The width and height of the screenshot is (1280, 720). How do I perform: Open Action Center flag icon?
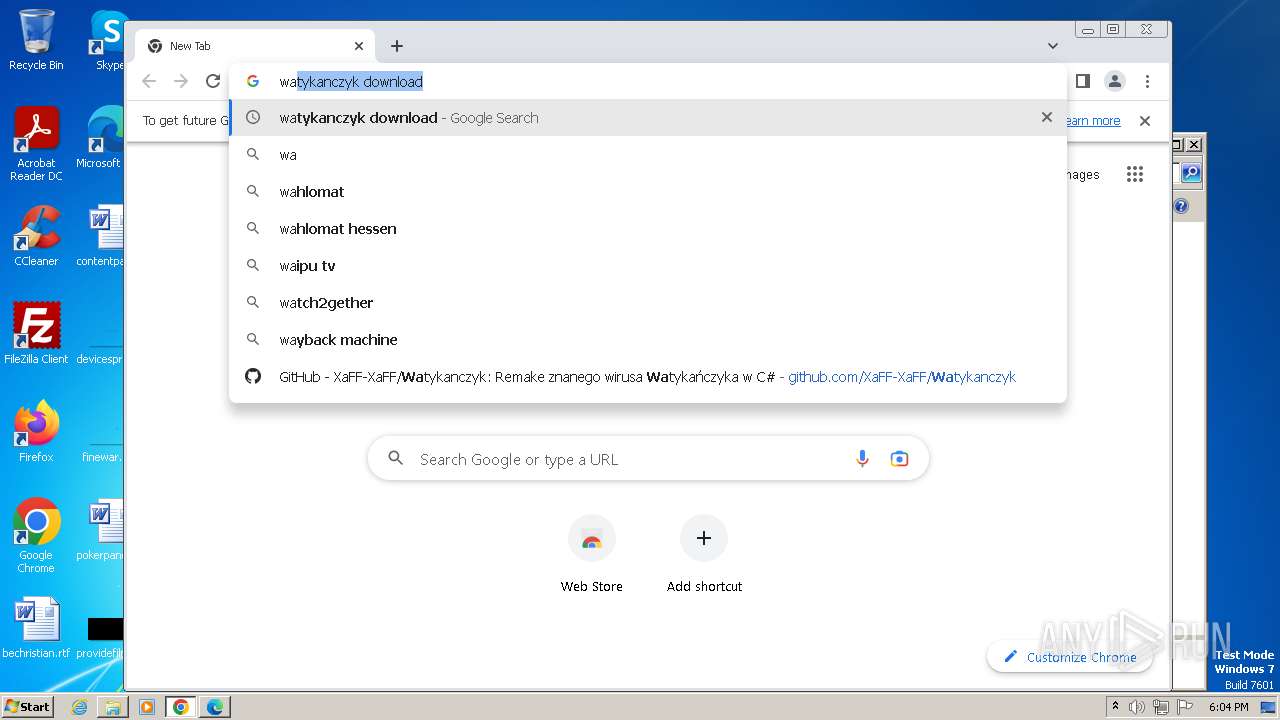point(1185,707)
